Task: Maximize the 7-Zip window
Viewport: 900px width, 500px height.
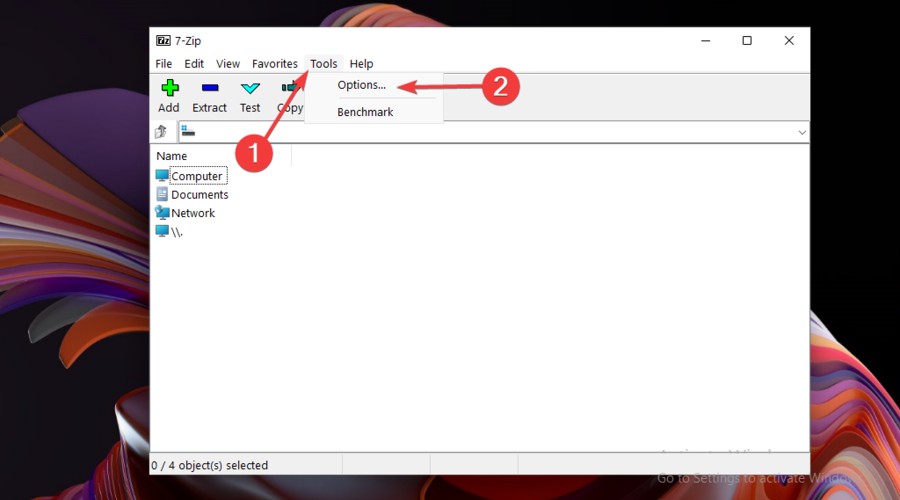Action: coord(747,41)
